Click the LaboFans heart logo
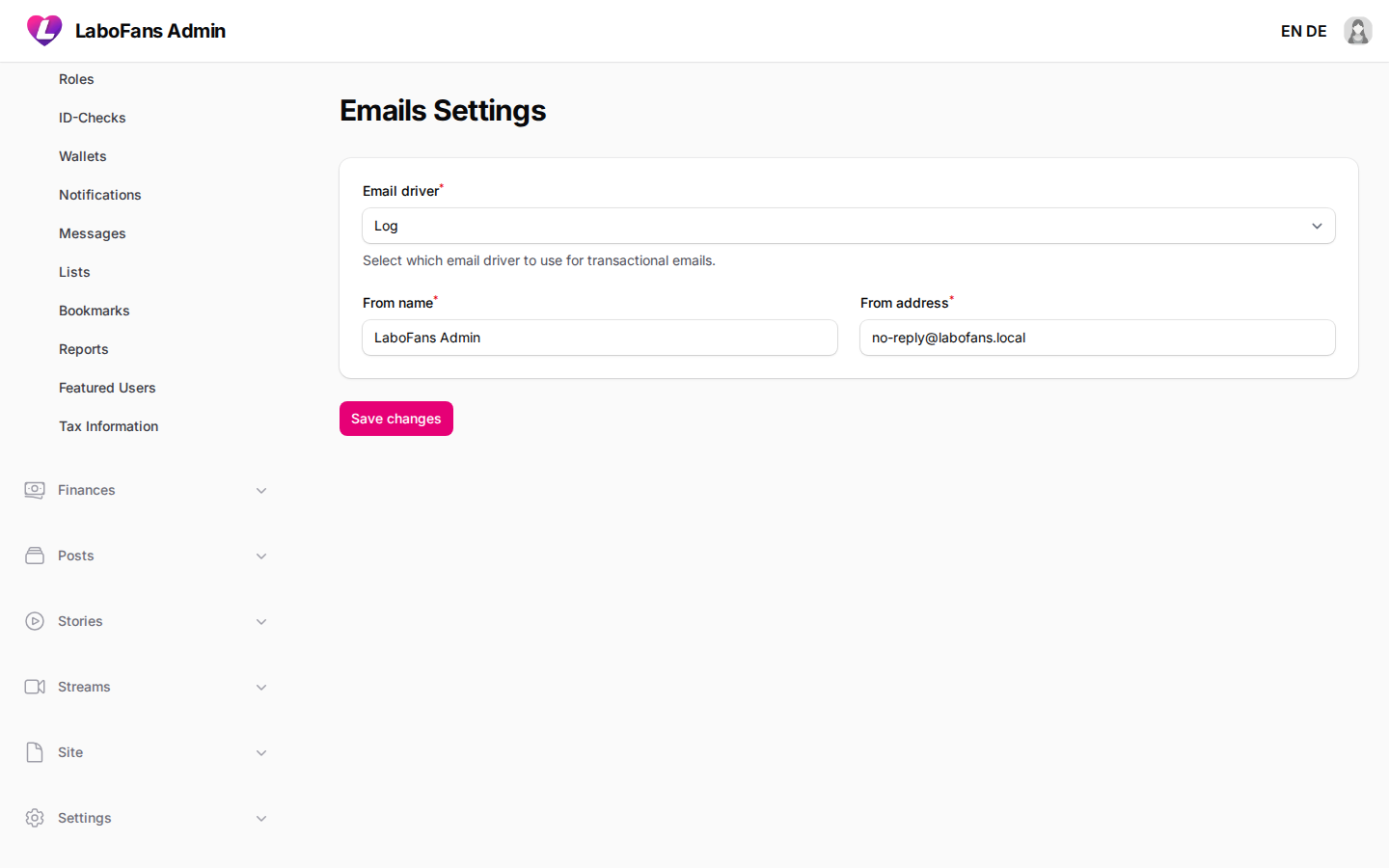The image size is (1389, 868). tap(44, 31)
